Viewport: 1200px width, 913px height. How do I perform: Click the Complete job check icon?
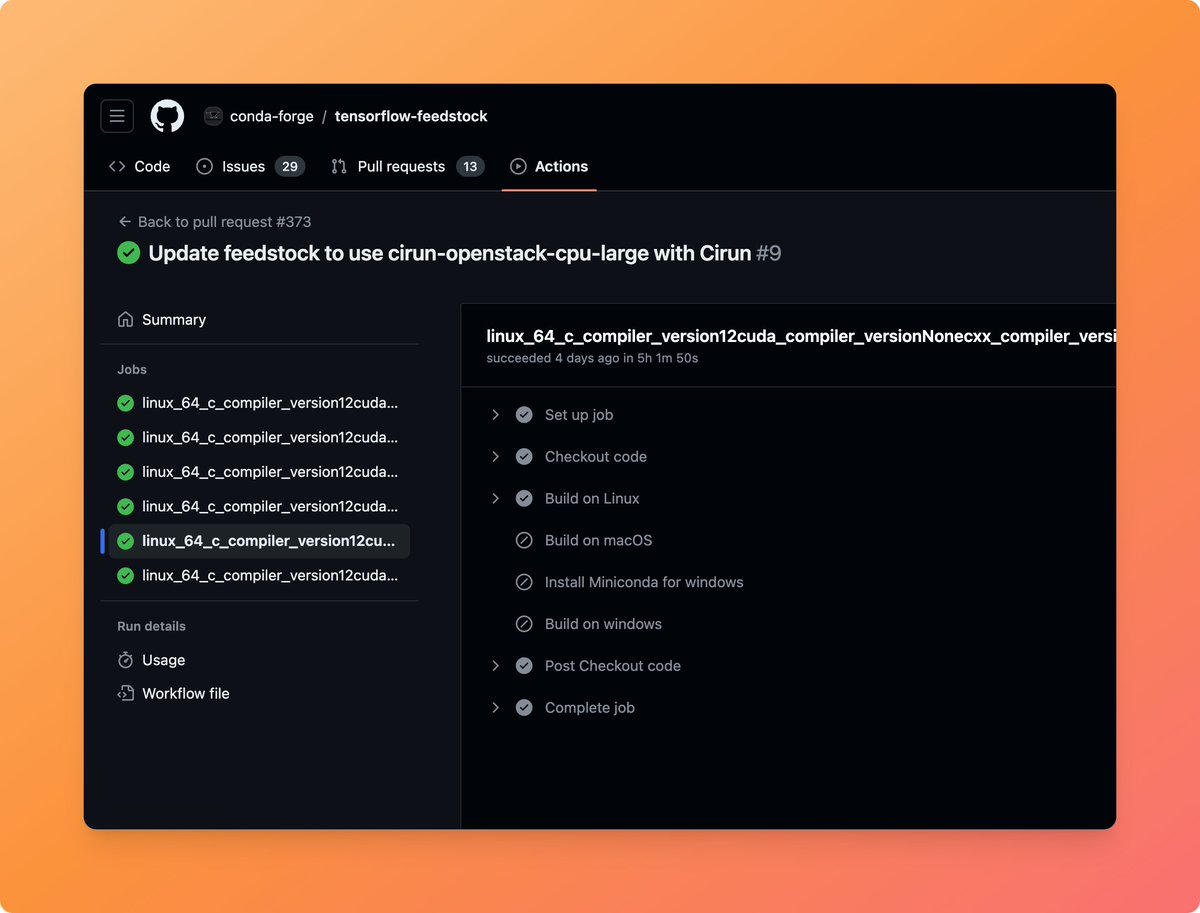pyautogui.click(x=524, y=707)
